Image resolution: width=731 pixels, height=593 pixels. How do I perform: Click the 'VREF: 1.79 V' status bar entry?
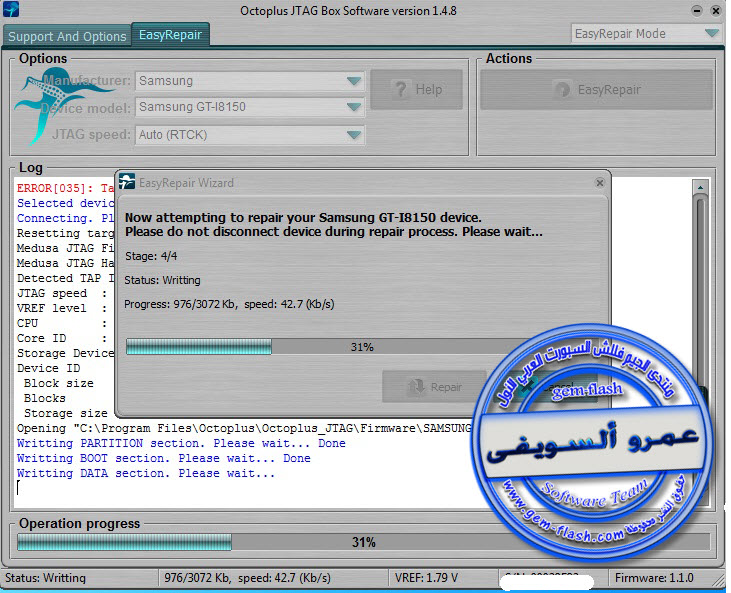[426, 578]
